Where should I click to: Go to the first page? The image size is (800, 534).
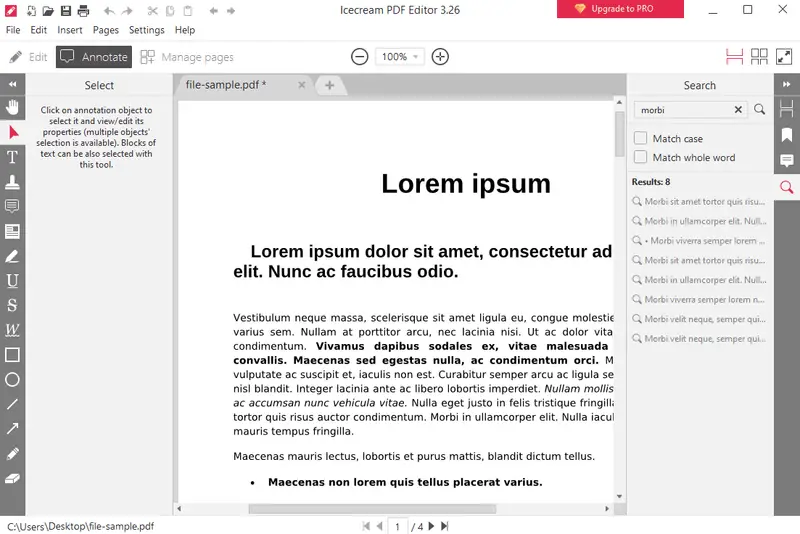(366, 526)
